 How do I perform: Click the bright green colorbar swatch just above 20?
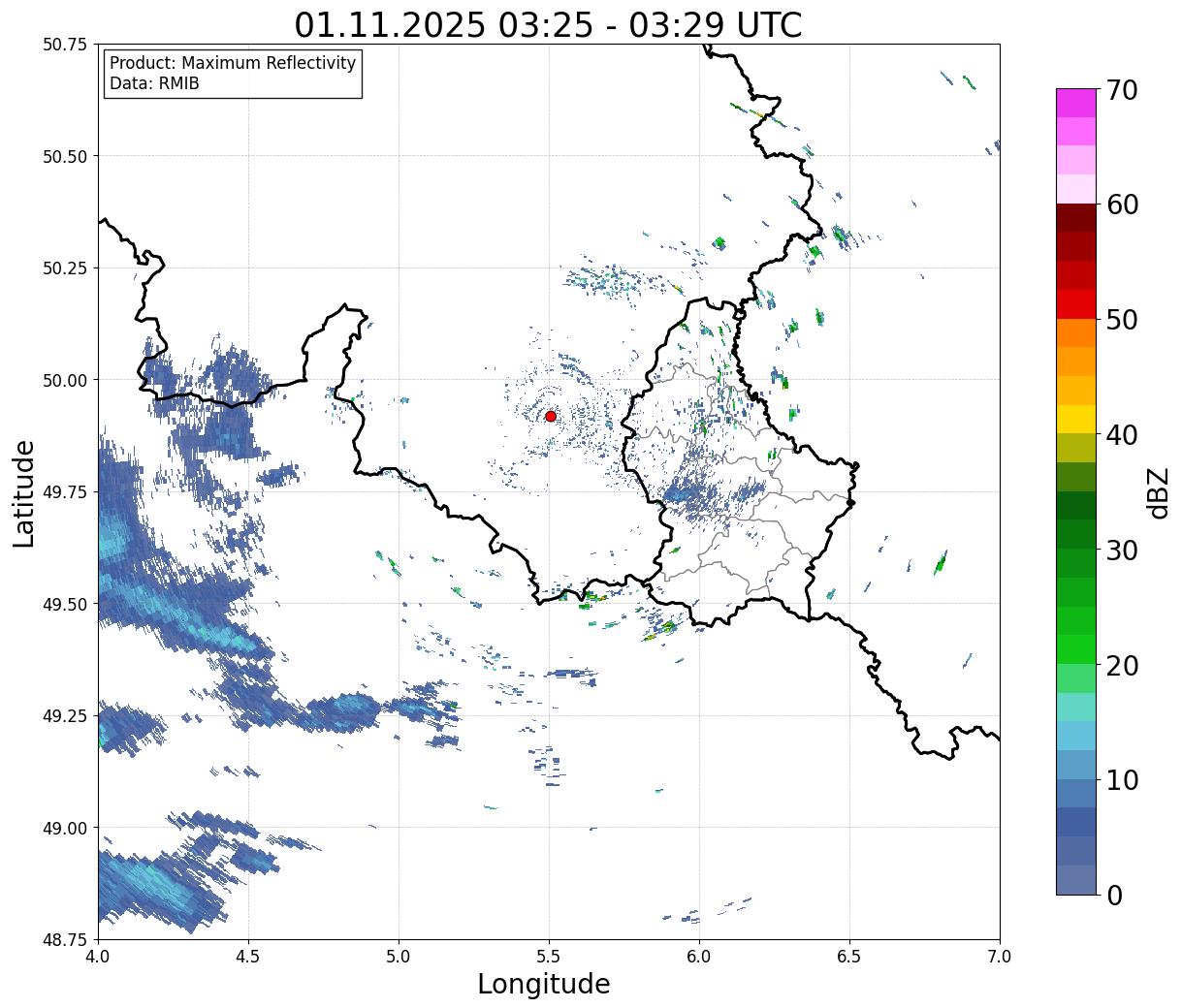[1076, 649]
